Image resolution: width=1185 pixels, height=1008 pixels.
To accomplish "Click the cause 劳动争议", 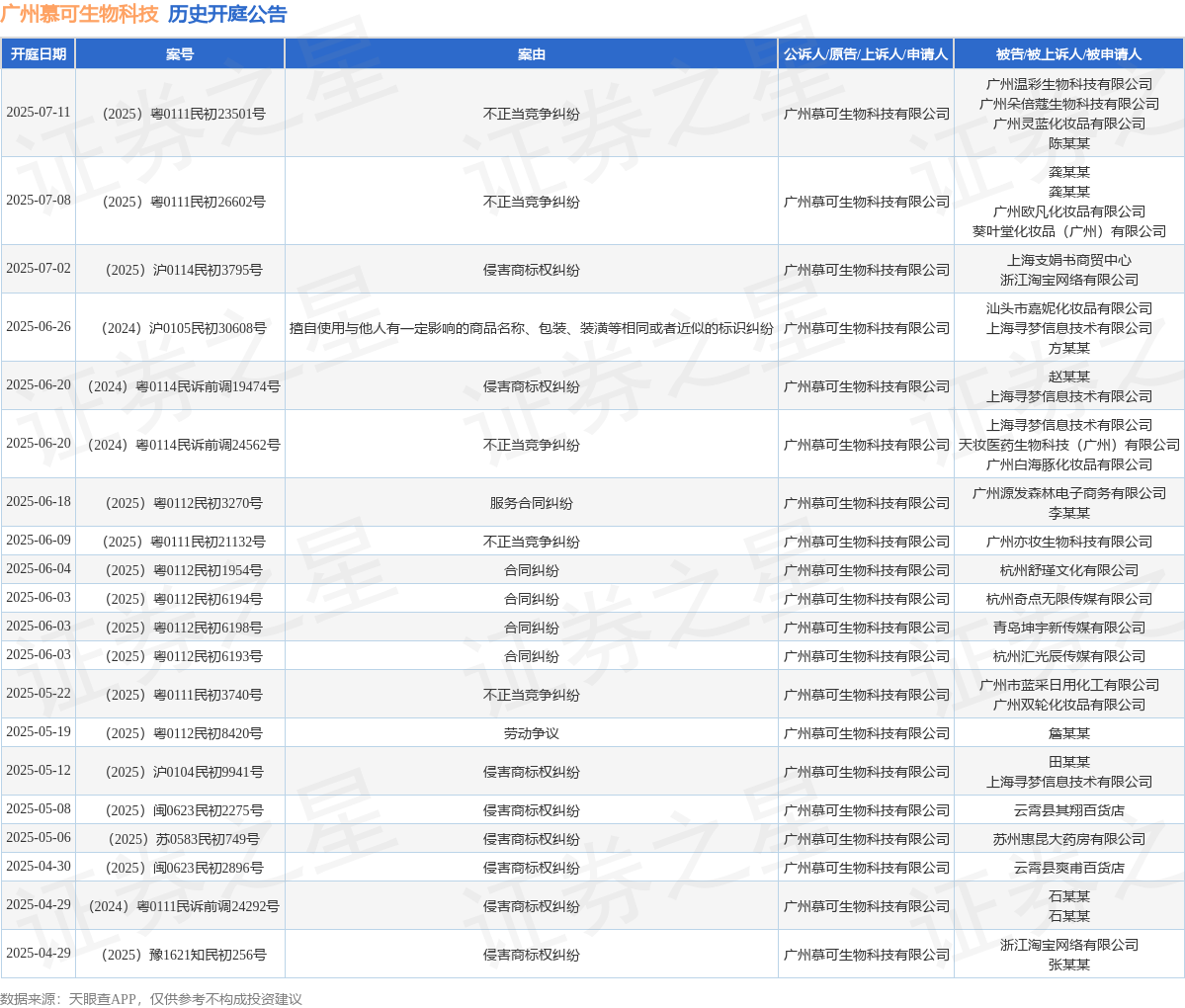I will 532,733.
